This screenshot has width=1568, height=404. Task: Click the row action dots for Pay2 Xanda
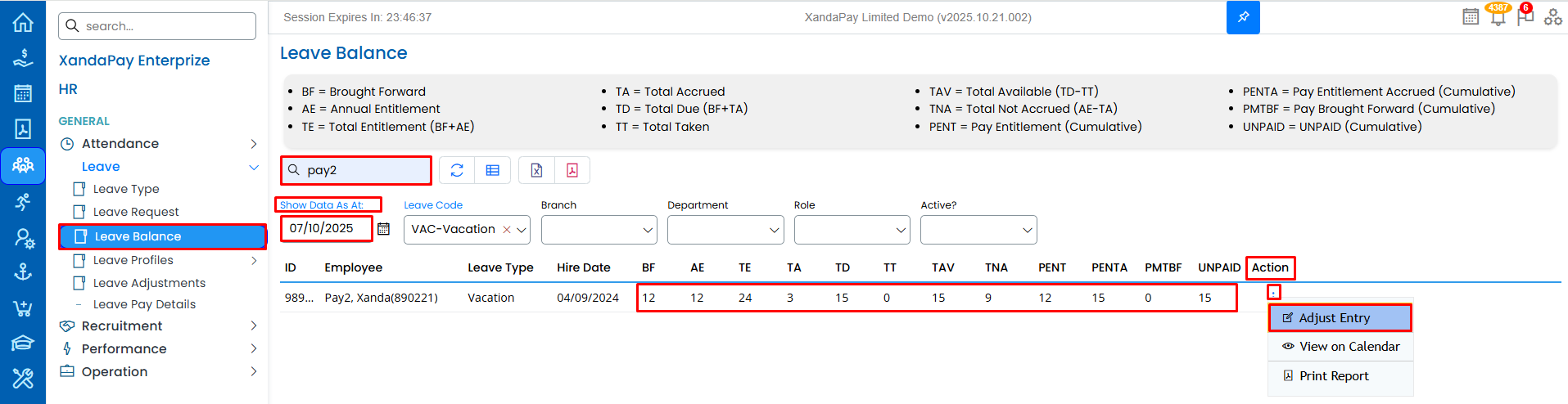click(x=1273, y=293)
